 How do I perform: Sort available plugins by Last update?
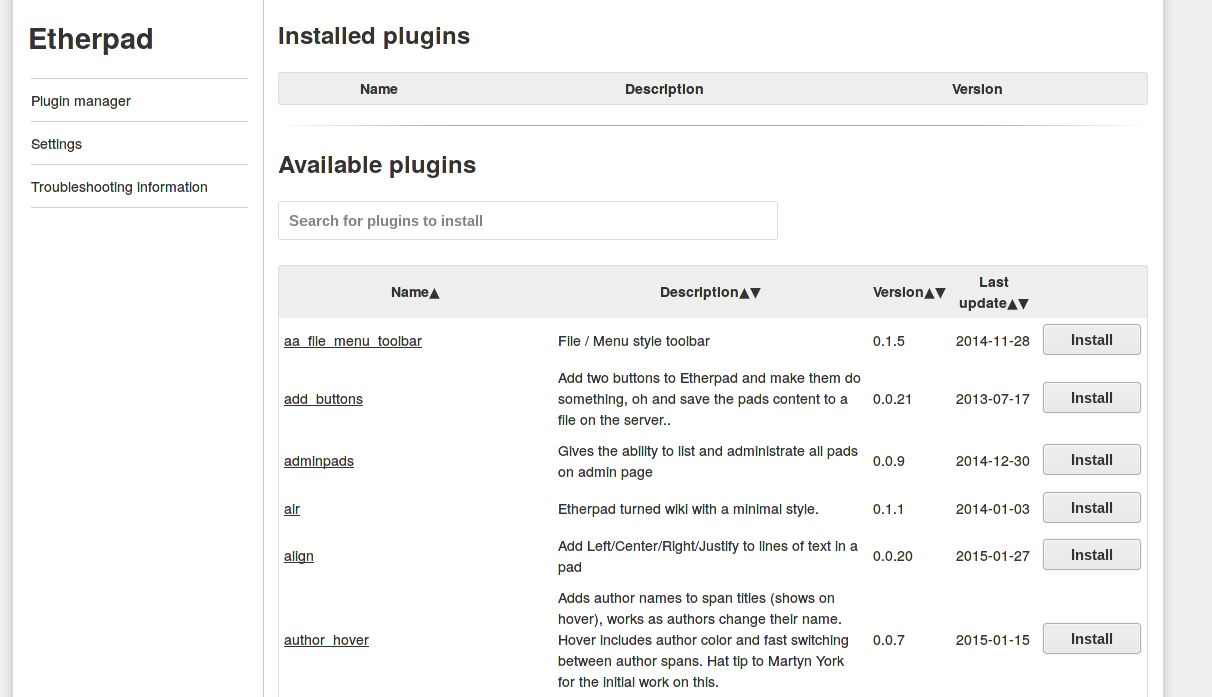[994, 293]
